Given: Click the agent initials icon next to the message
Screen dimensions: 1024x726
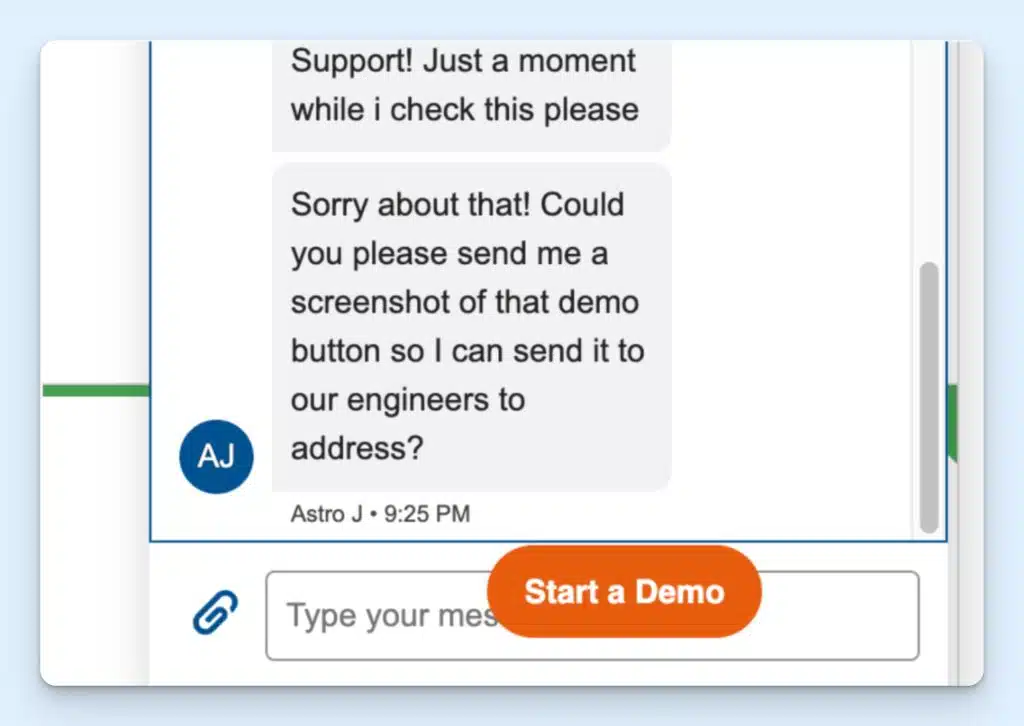Looking at the screenshot, I should point(216,456).
